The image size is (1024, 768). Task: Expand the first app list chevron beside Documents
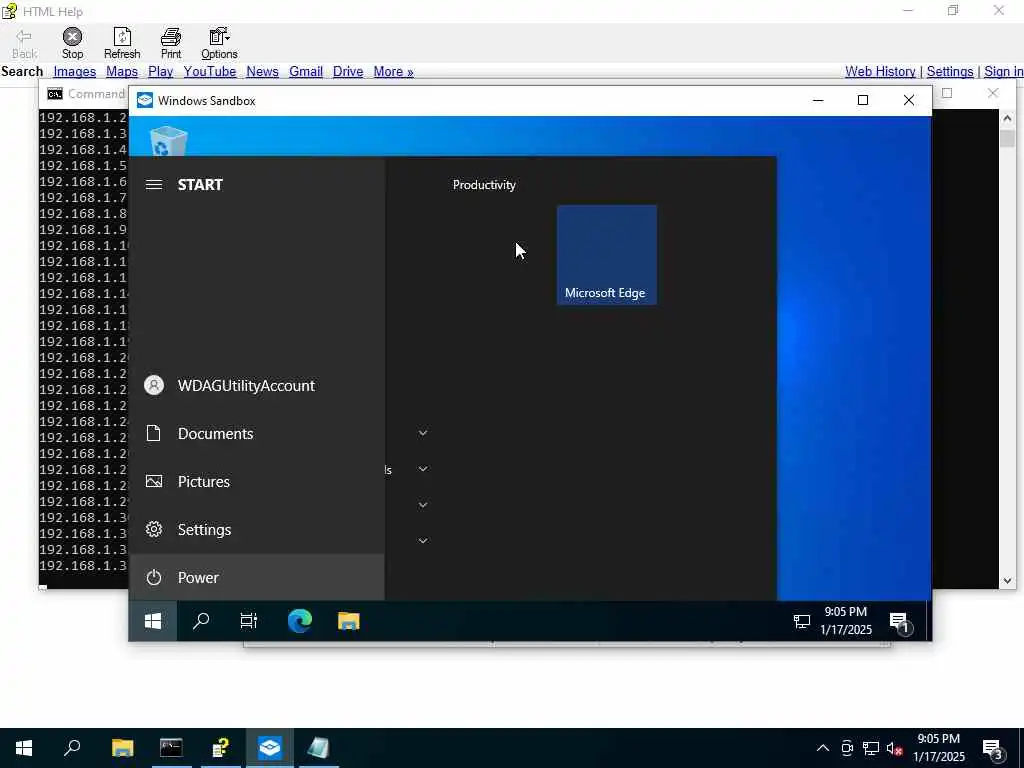[423, 433]
